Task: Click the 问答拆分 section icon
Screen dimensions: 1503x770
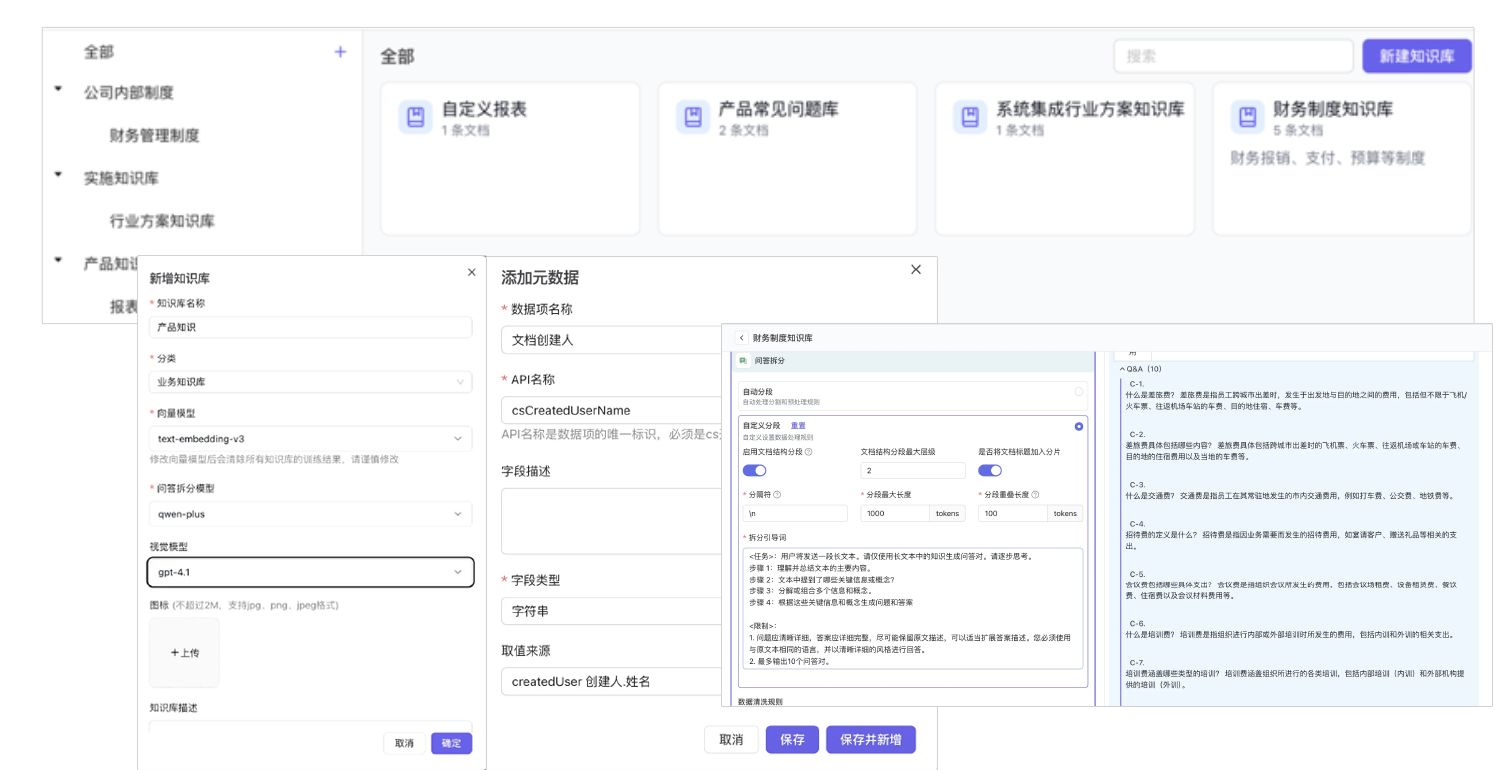Action: 744,360
